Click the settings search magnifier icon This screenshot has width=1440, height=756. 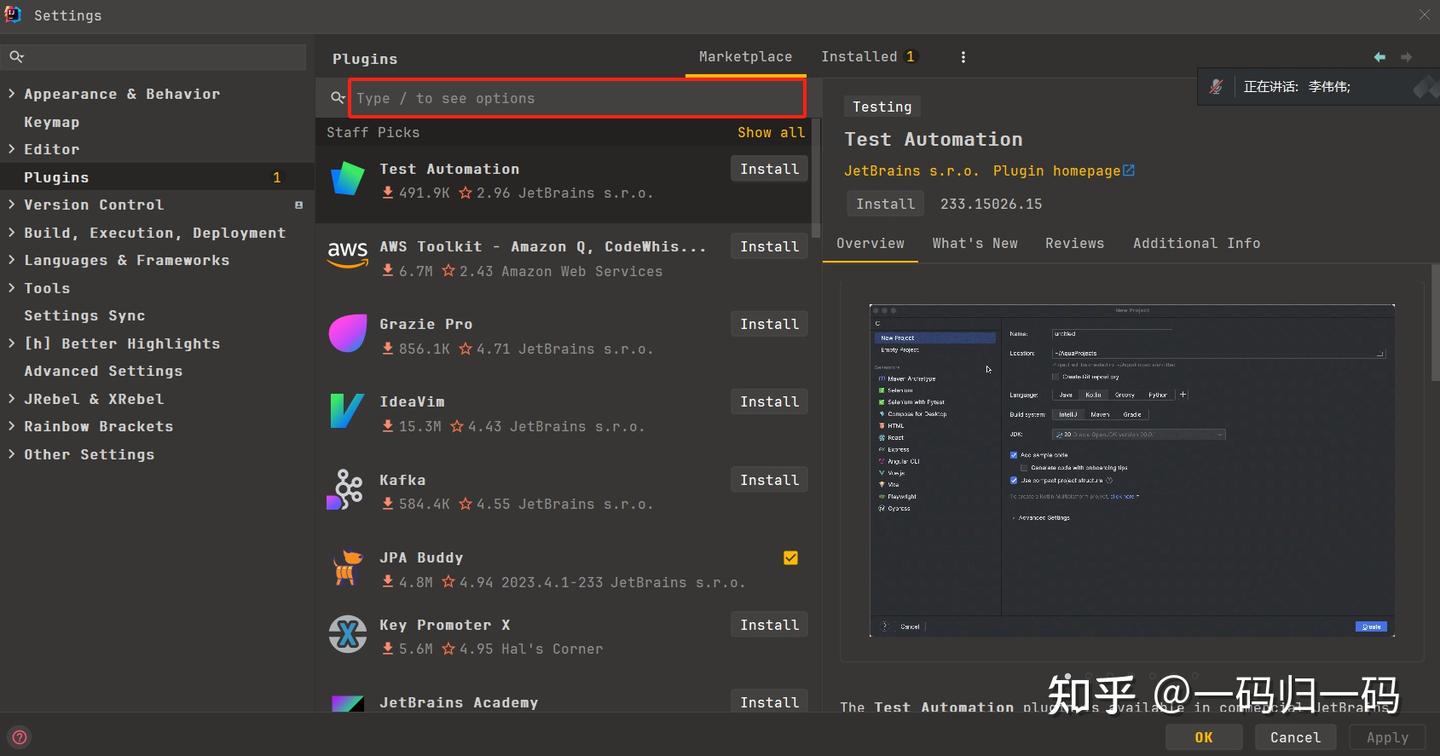(16, 57)
